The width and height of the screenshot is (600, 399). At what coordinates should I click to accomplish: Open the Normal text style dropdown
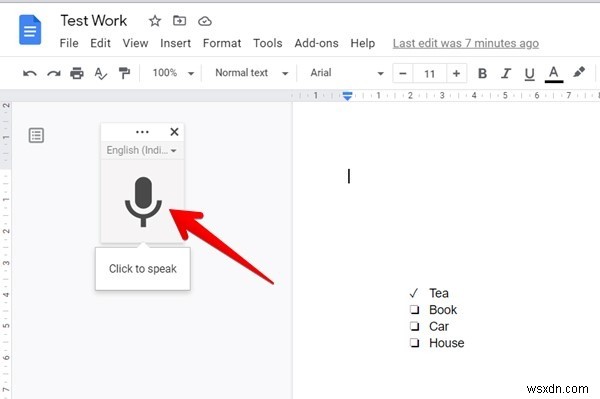[x=251, y=73]
